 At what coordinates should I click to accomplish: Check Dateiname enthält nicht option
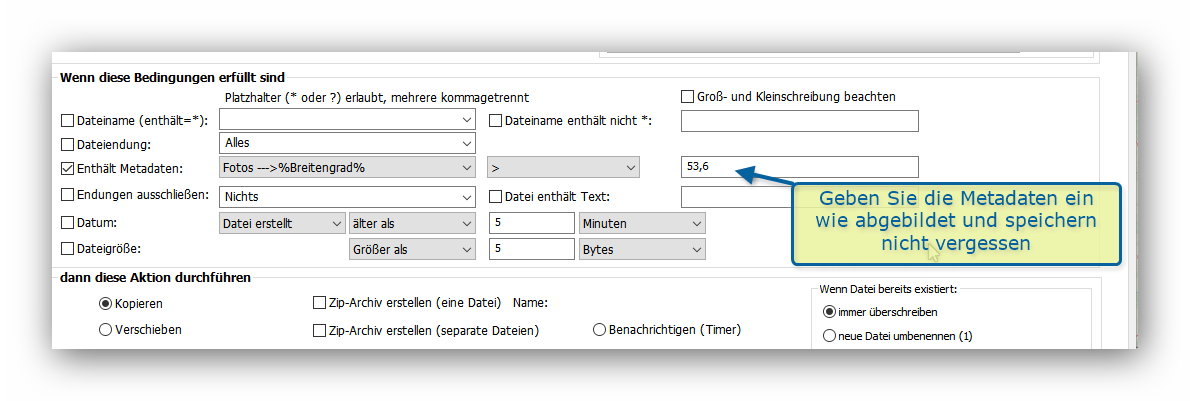495,121
